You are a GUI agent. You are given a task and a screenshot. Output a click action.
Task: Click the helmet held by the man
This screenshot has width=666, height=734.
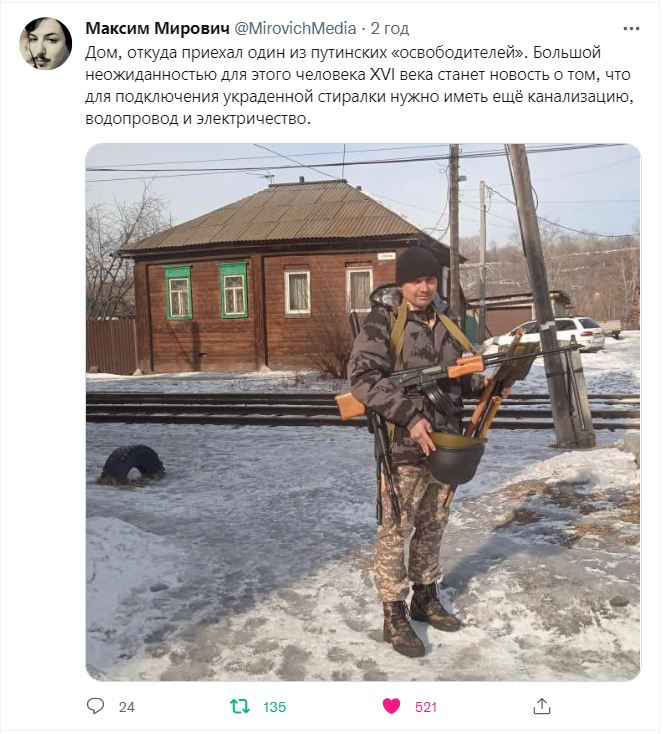click(x=457, y=457)
